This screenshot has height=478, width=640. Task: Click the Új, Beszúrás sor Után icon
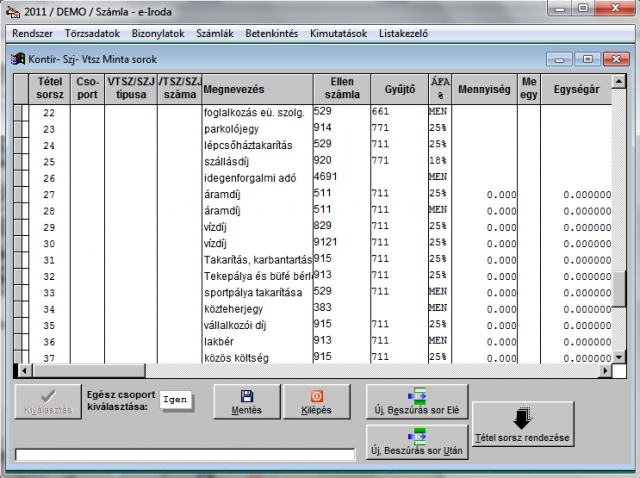click(x=417, y=436)
